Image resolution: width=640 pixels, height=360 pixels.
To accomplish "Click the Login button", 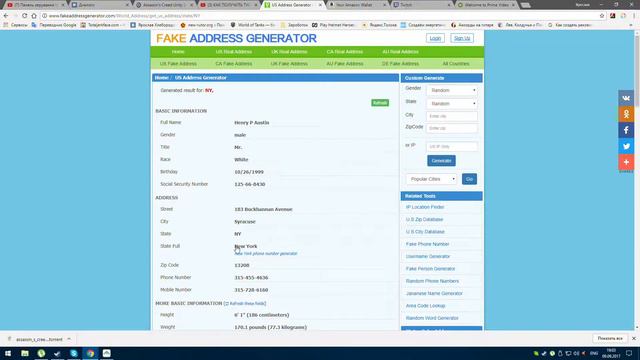I will tap(435, 38).
